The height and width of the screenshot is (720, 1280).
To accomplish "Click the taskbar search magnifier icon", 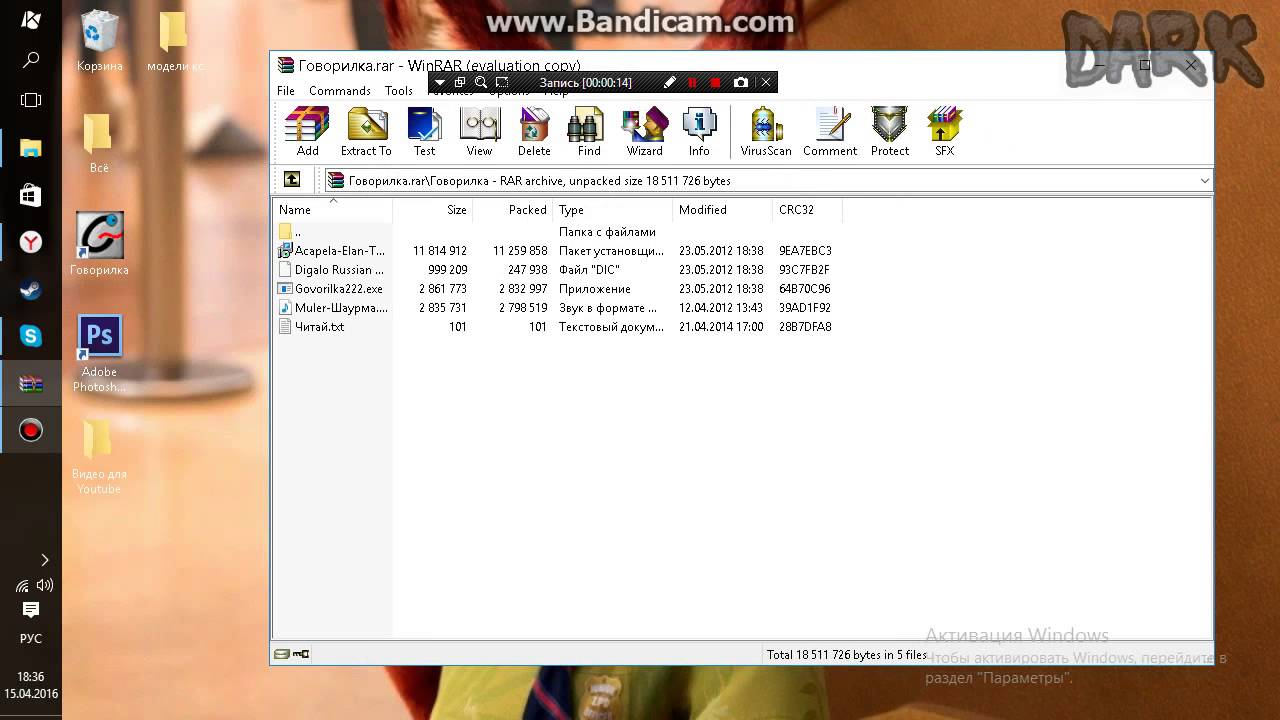I will tap(31, 61).
